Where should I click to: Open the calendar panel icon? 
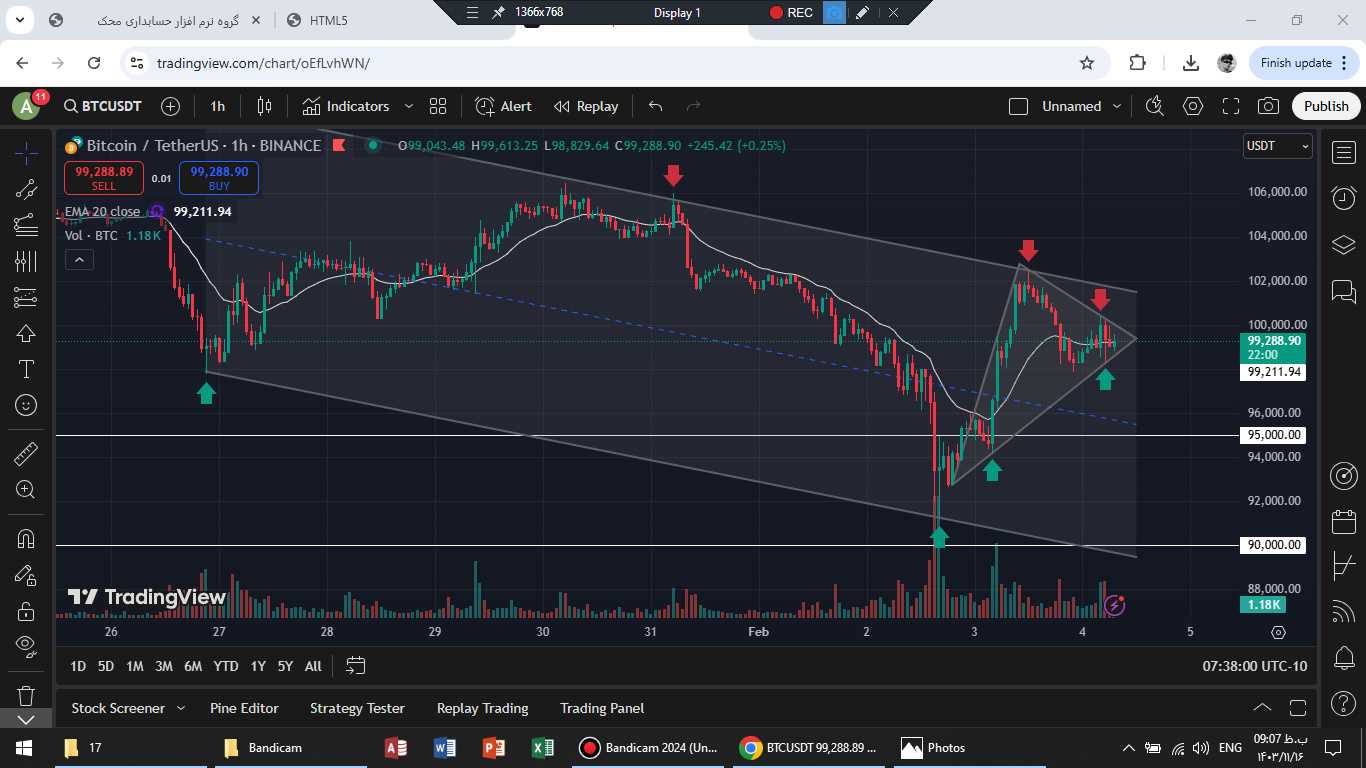tap(1344, 521)
